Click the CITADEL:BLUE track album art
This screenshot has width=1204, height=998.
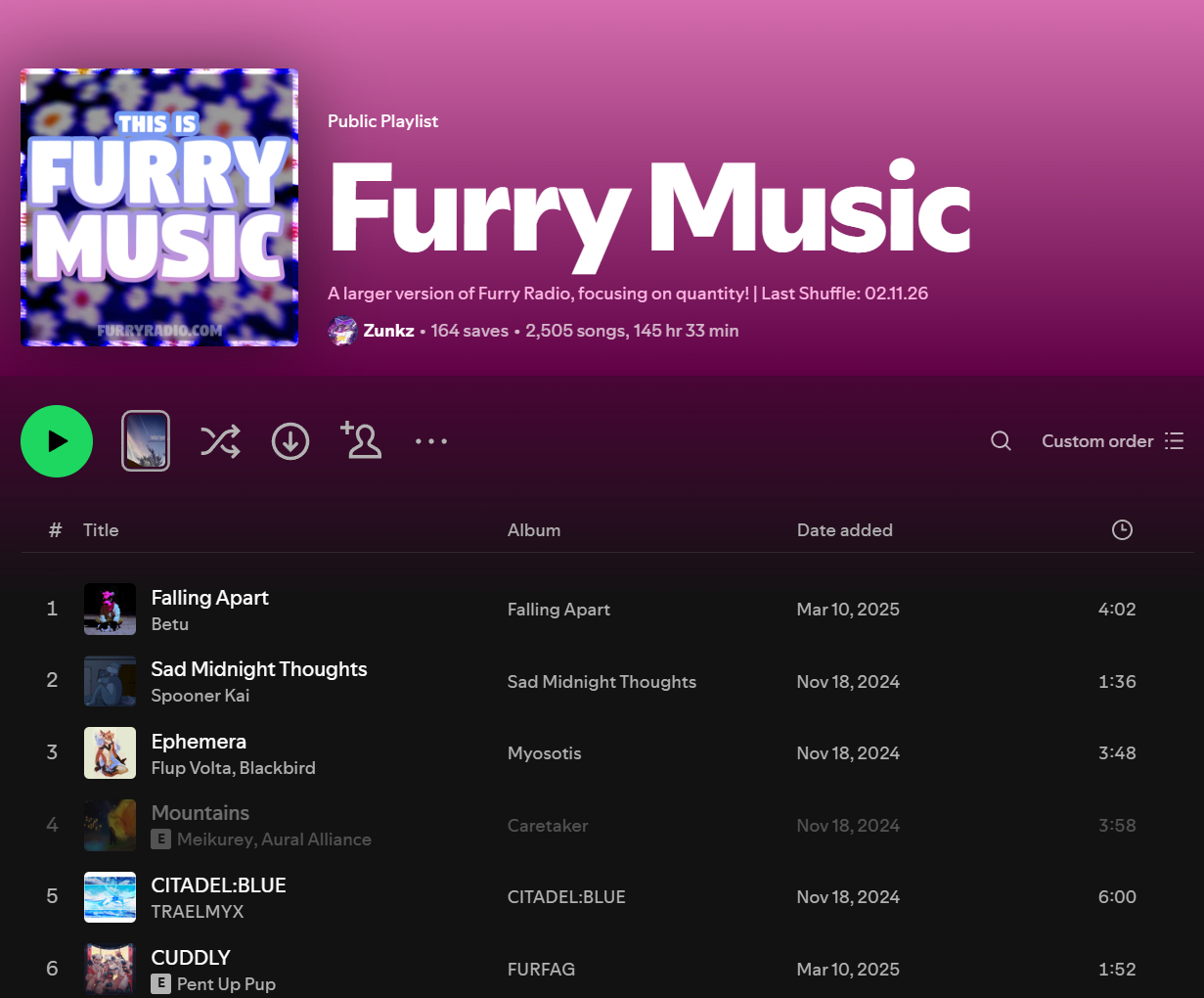[110, 897]
